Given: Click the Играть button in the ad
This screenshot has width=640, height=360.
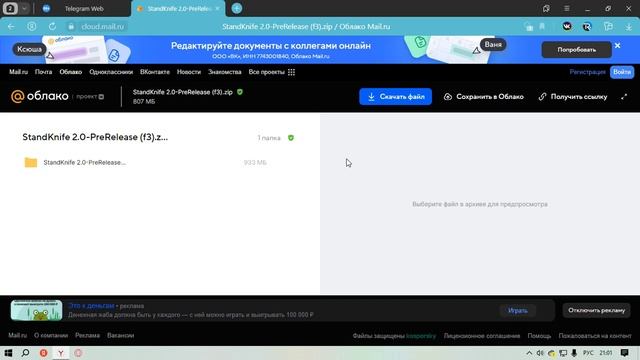Looking at the screenshot, I should [518, 311].
